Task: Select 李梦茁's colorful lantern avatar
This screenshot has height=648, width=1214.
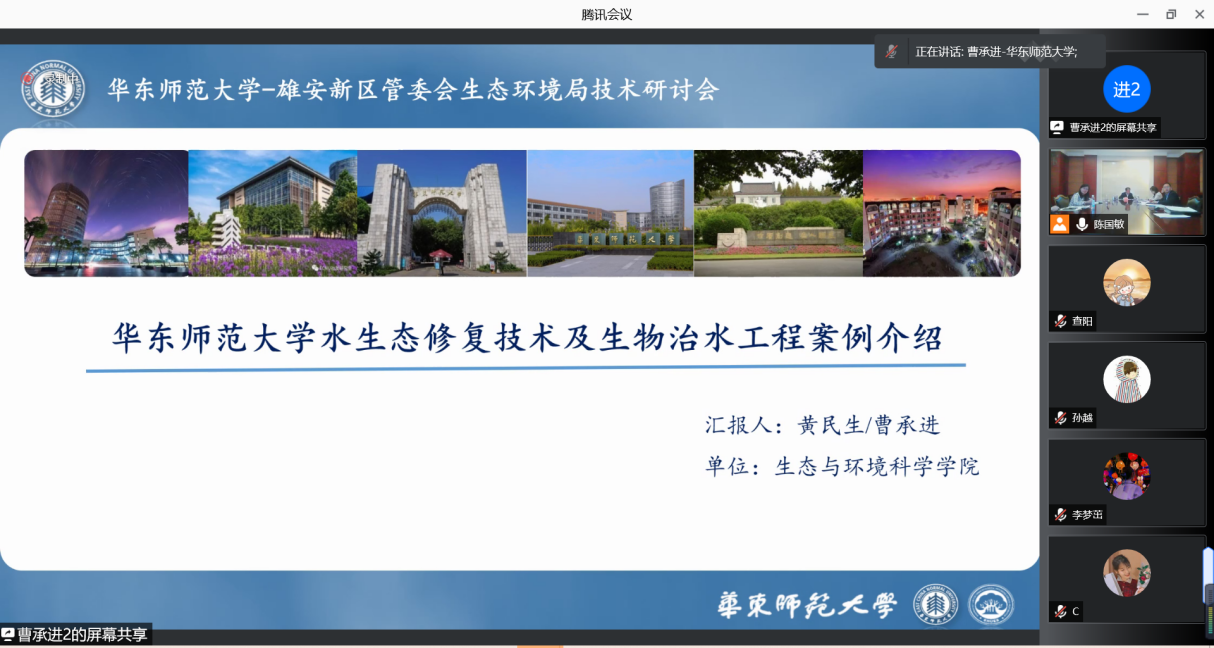Action: tap(1127, 476)
